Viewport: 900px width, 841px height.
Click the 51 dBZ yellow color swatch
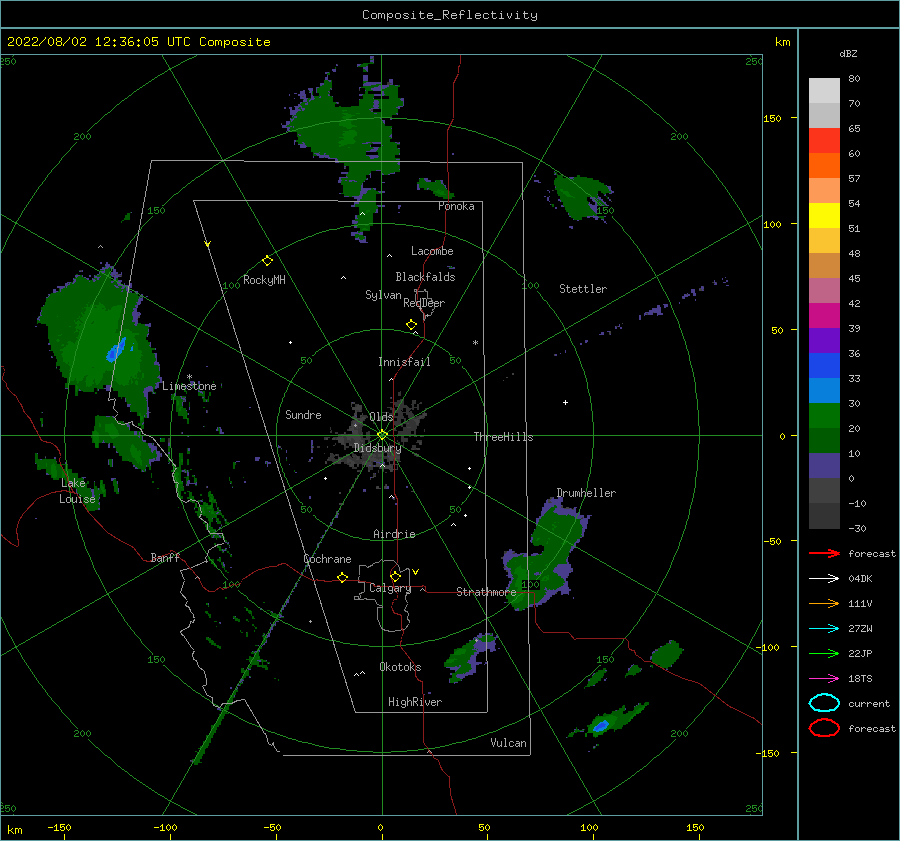[824, 215]
